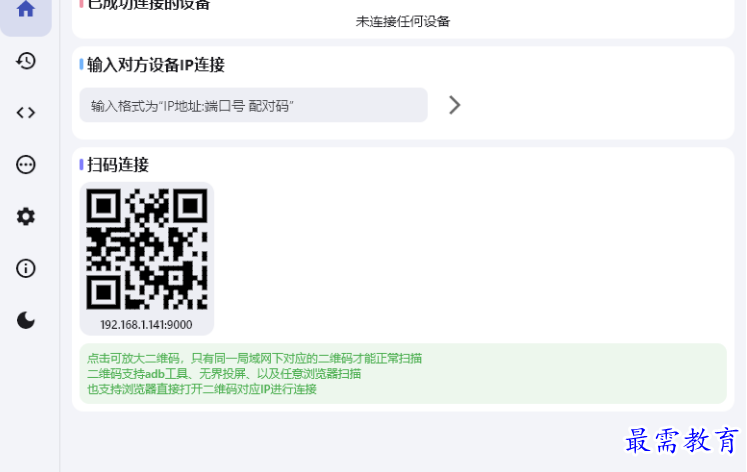Open the more options circle icon
The width and height of the screenshot is (747, 472).
(x=26, y=165)
